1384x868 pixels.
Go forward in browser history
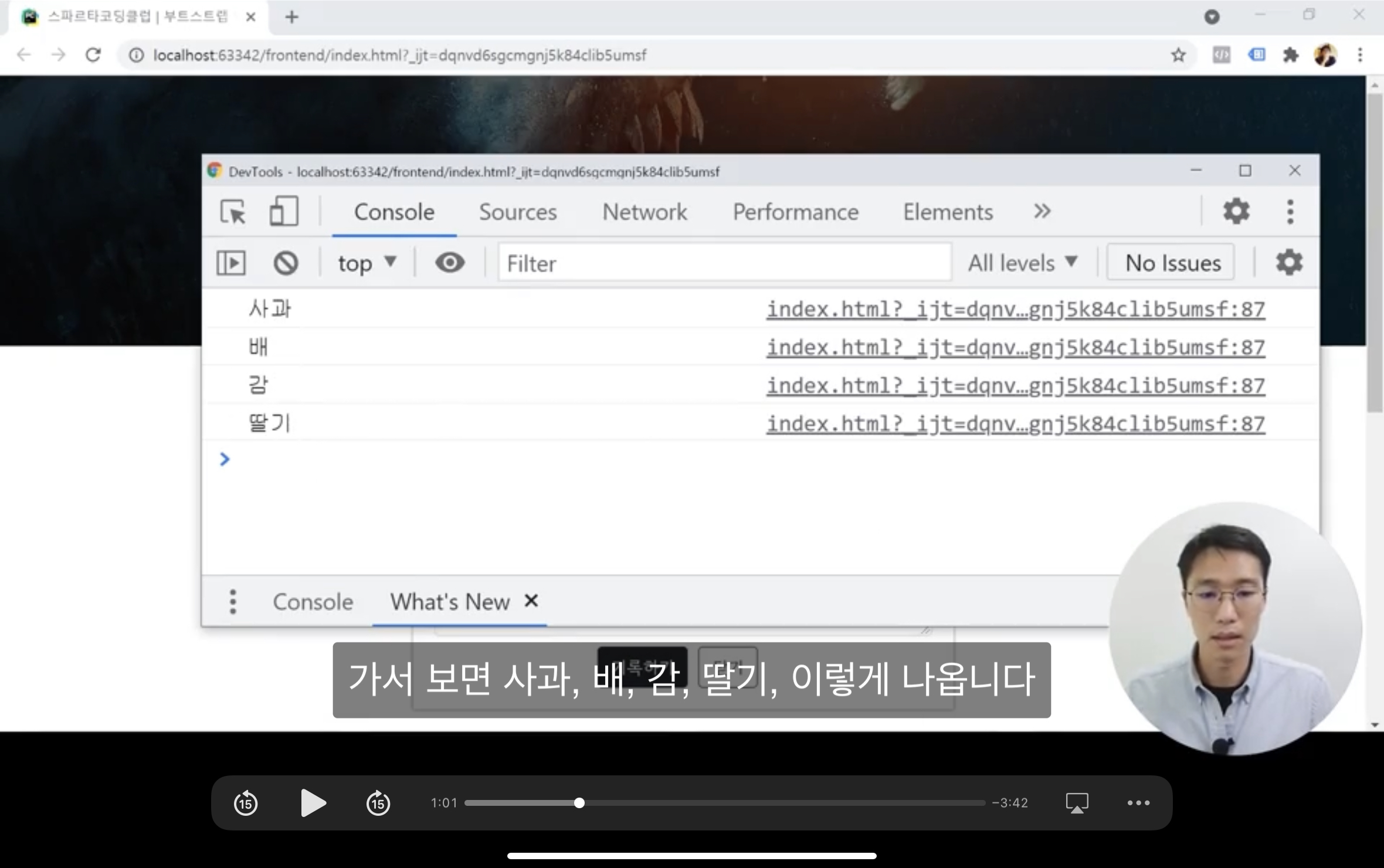coord(58,55)
